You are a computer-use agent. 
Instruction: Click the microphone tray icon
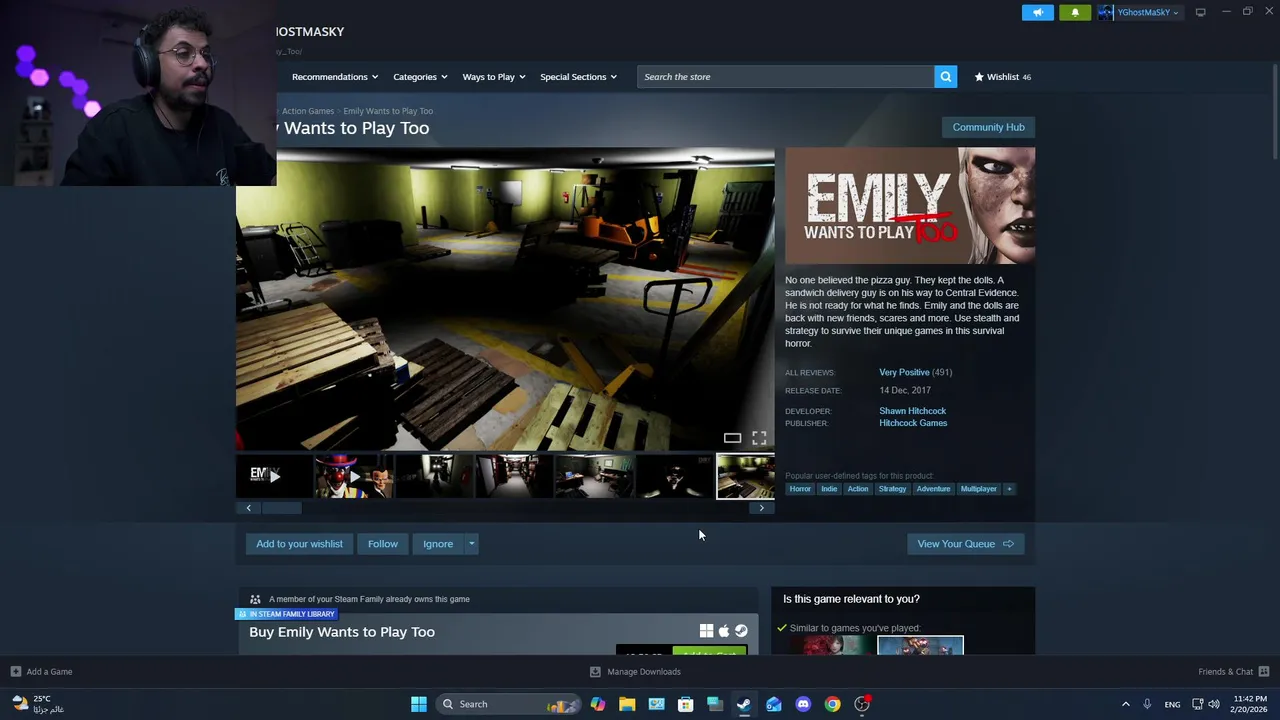[1147, 704]
